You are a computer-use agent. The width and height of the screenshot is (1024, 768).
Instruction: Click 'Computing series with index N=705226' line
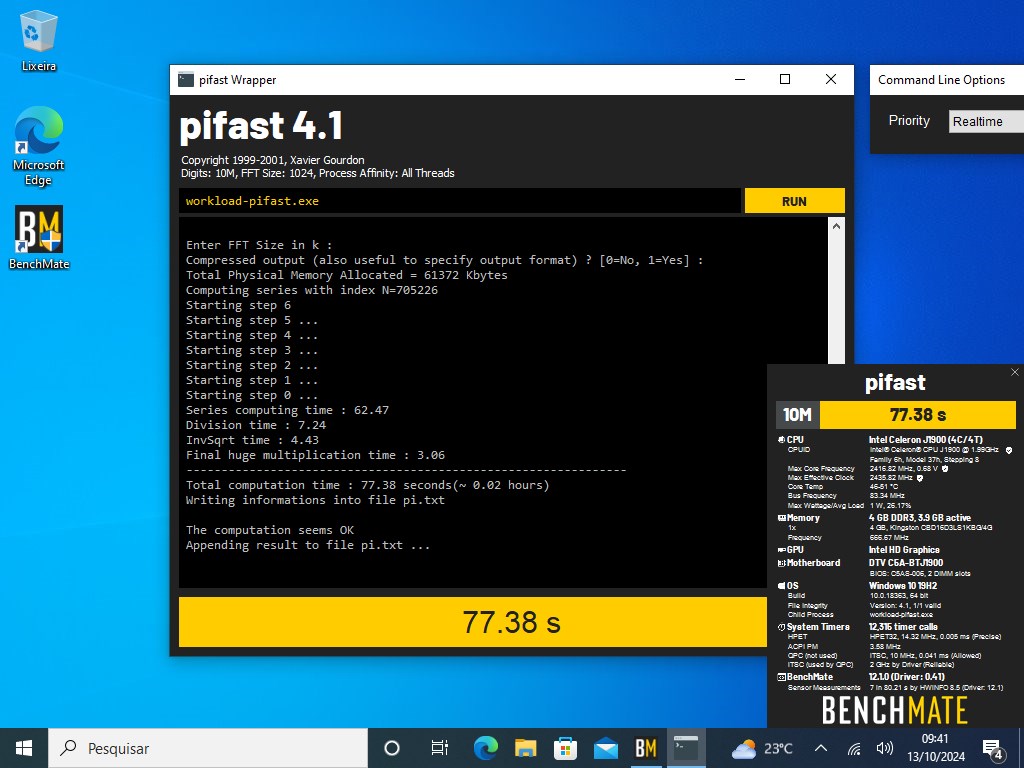(x=312, y=290)
